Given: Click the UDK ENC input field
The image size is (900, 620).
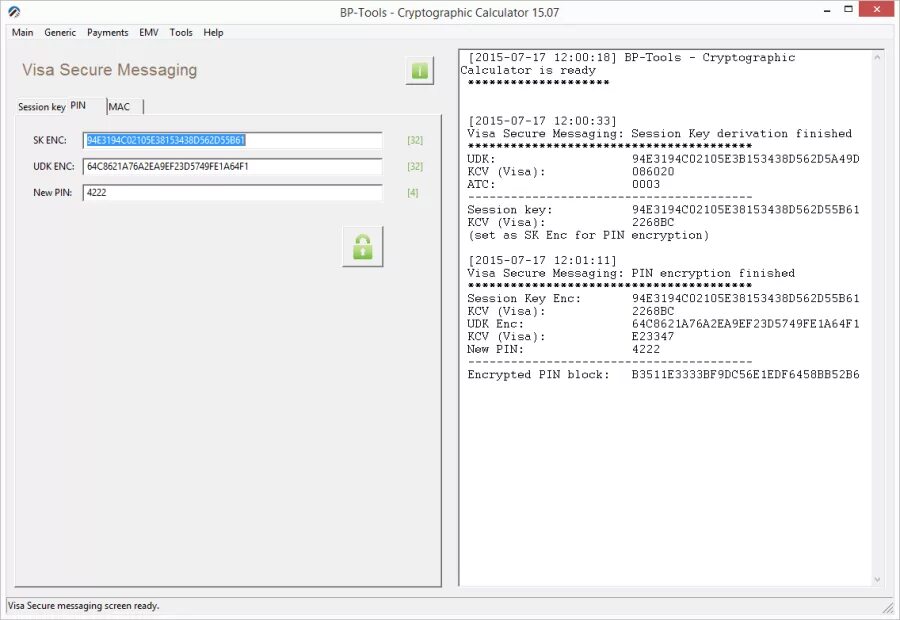Looking at the screenshot, I should click(x=232, y=166).
